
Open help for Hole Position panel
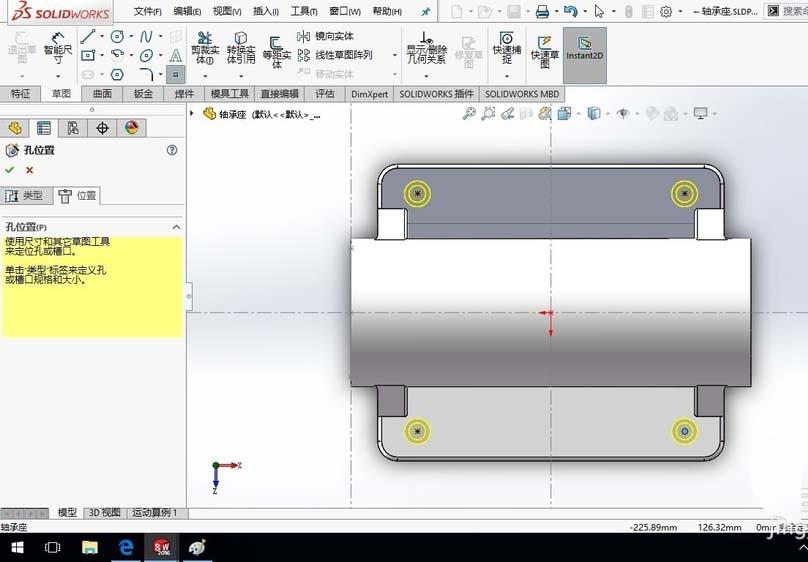pos(172,150)
